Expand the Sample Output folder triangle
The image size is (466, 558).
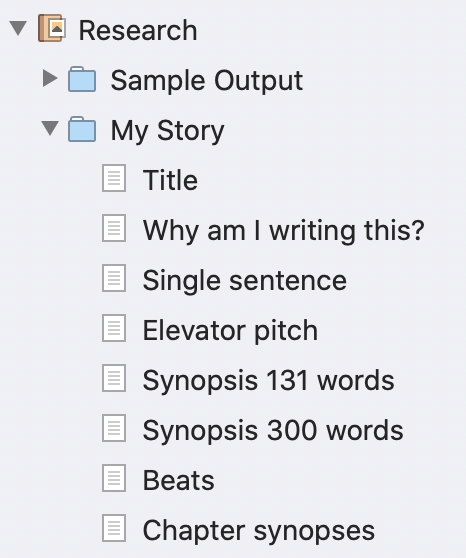50,78
